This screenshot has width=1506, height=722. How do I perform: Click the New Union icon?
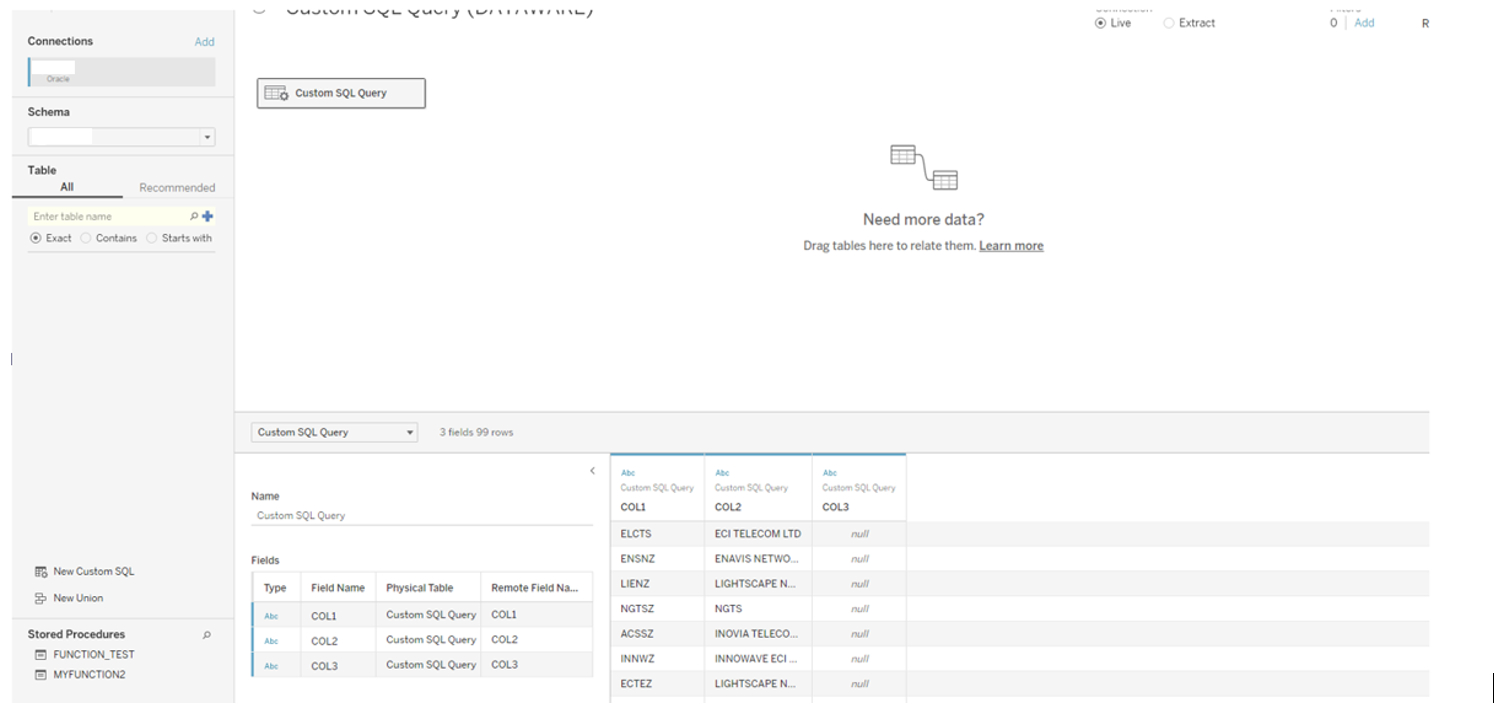tap(41, 598)
